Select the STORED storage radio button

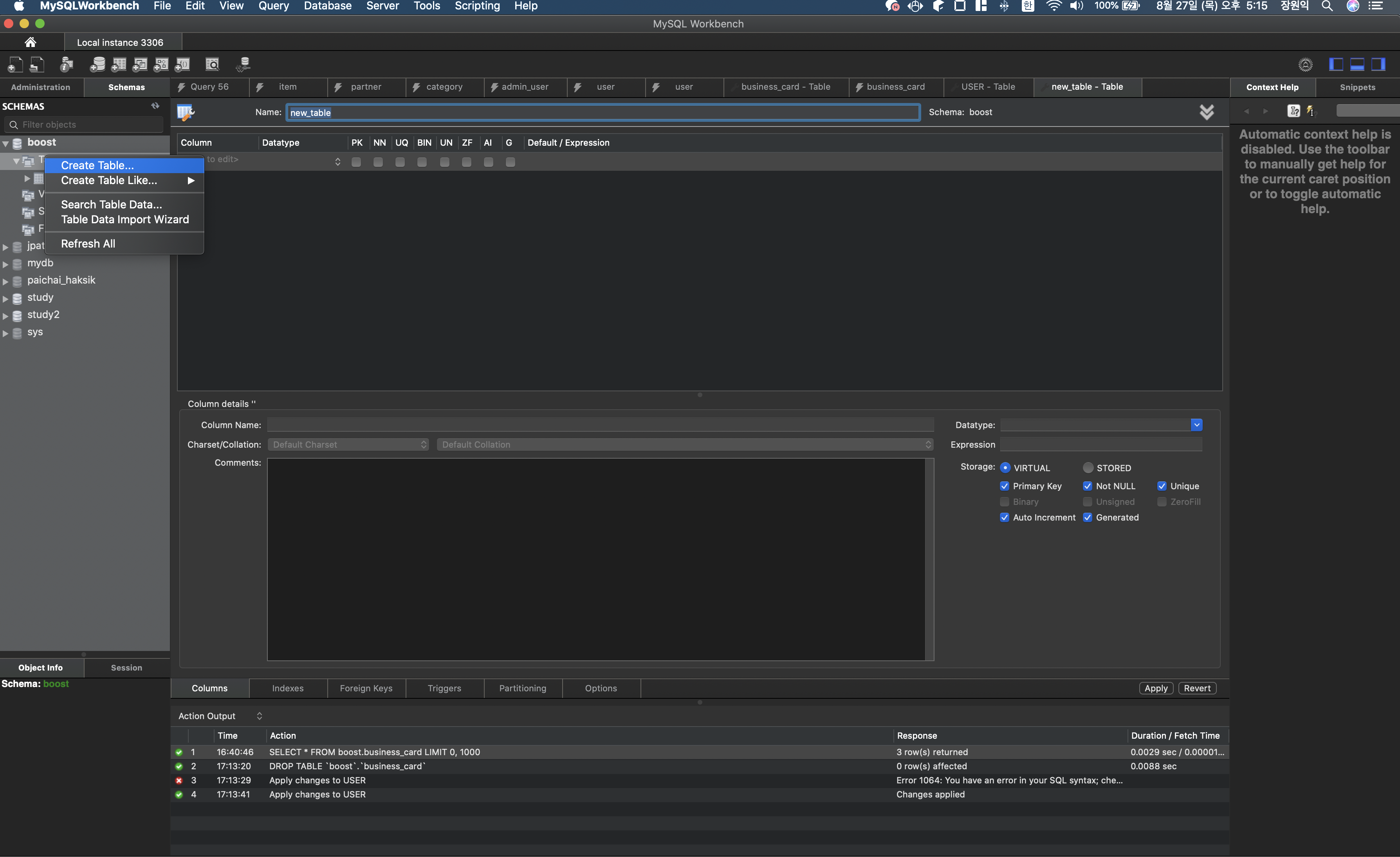tap(1088, 468)
